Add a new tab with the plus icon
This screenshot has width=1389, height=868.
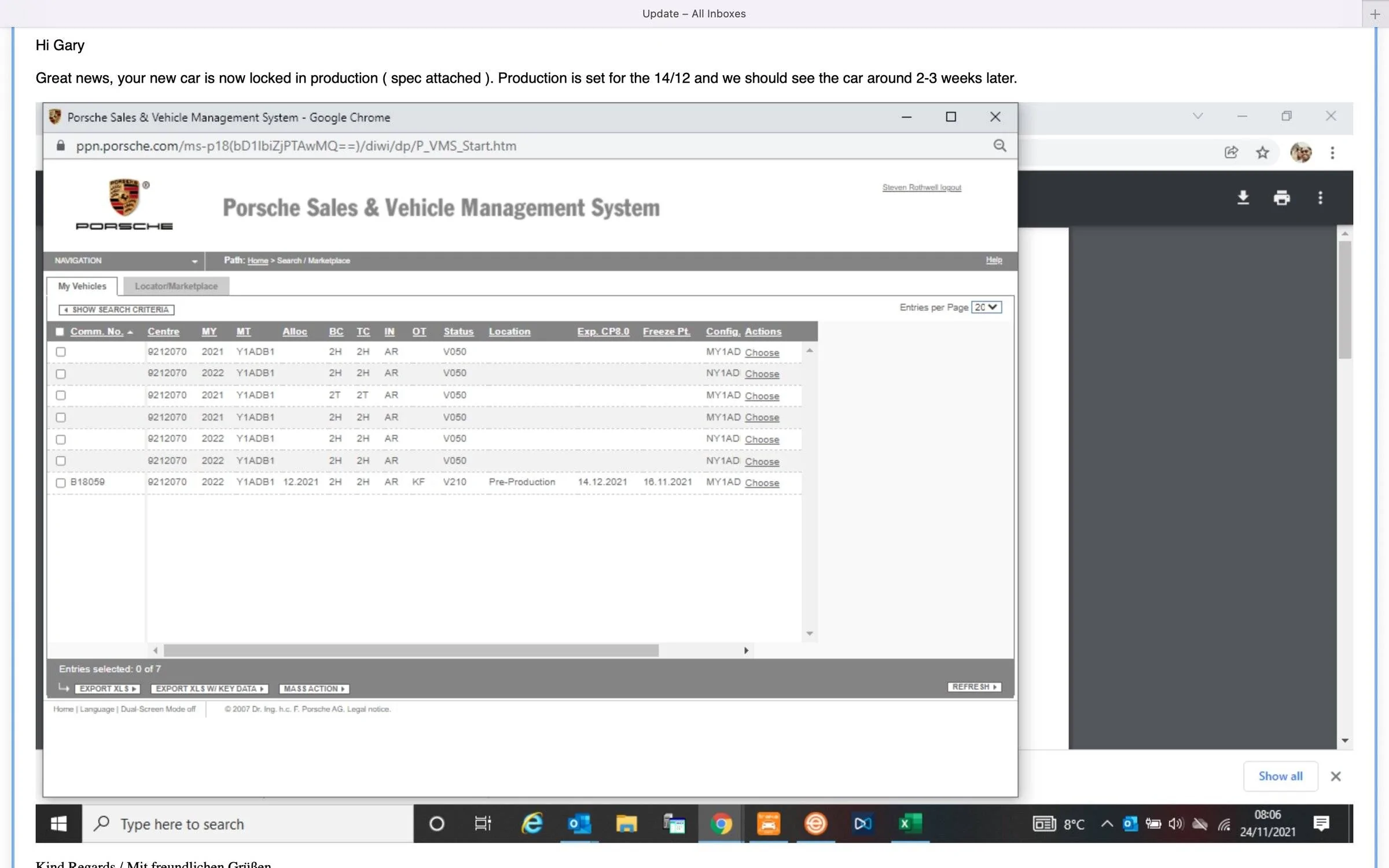(1375, 14)
